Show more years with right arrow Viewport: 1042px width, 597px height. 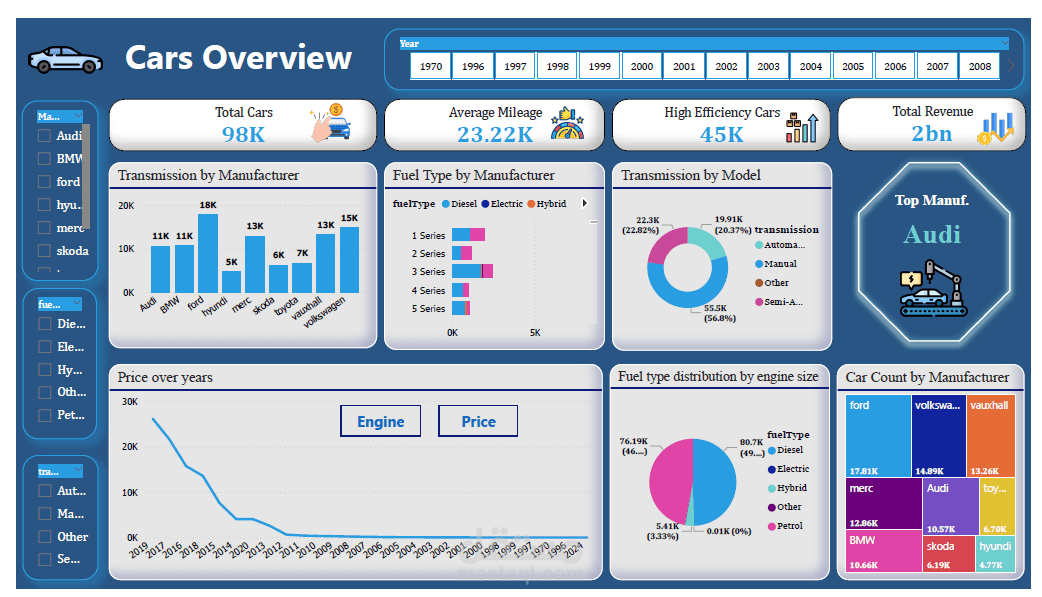point(1011,66)
